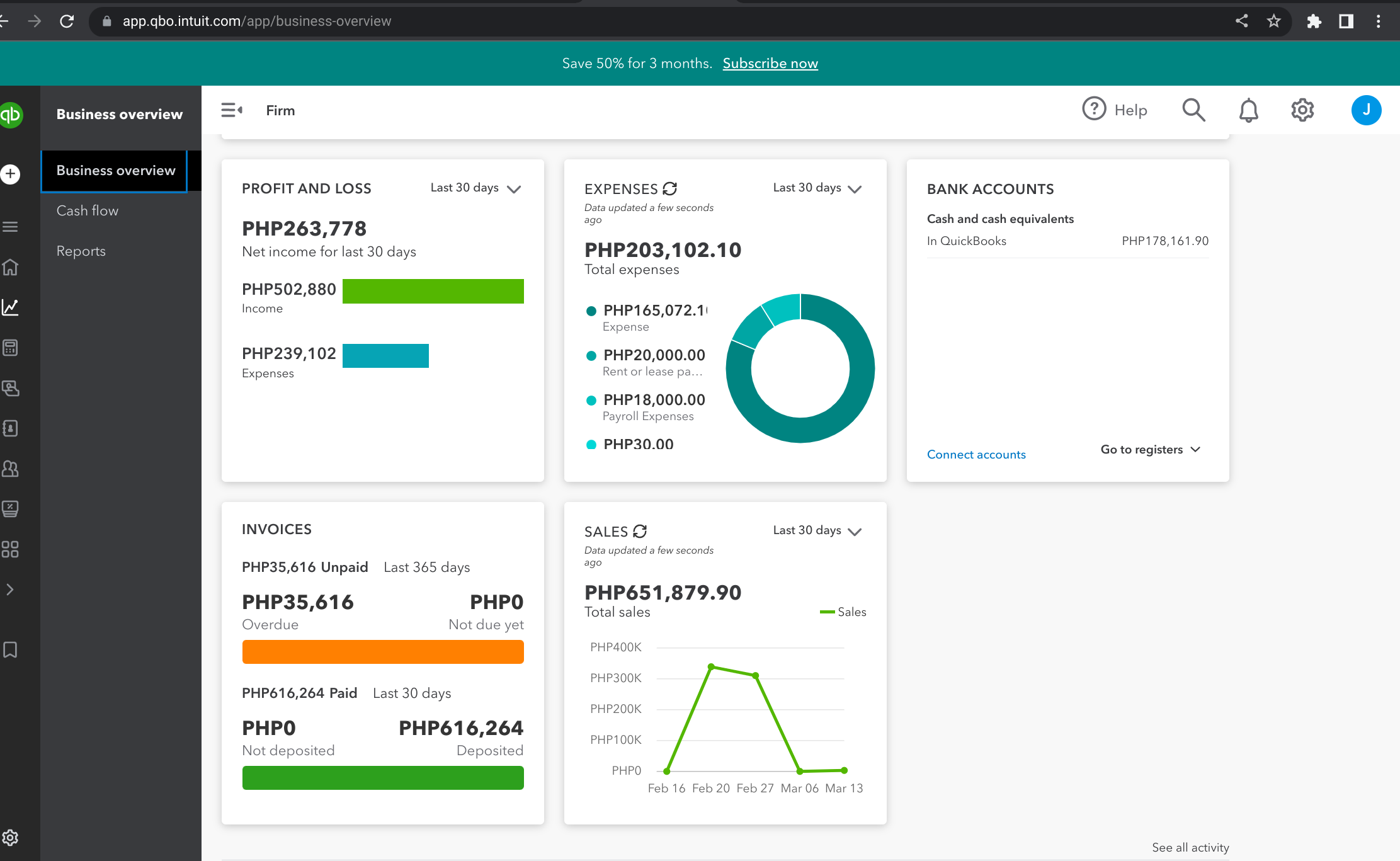Expand the sidebar with the chevron arrow
This screenshot has height=861, width=1400.
pos(10,590)
